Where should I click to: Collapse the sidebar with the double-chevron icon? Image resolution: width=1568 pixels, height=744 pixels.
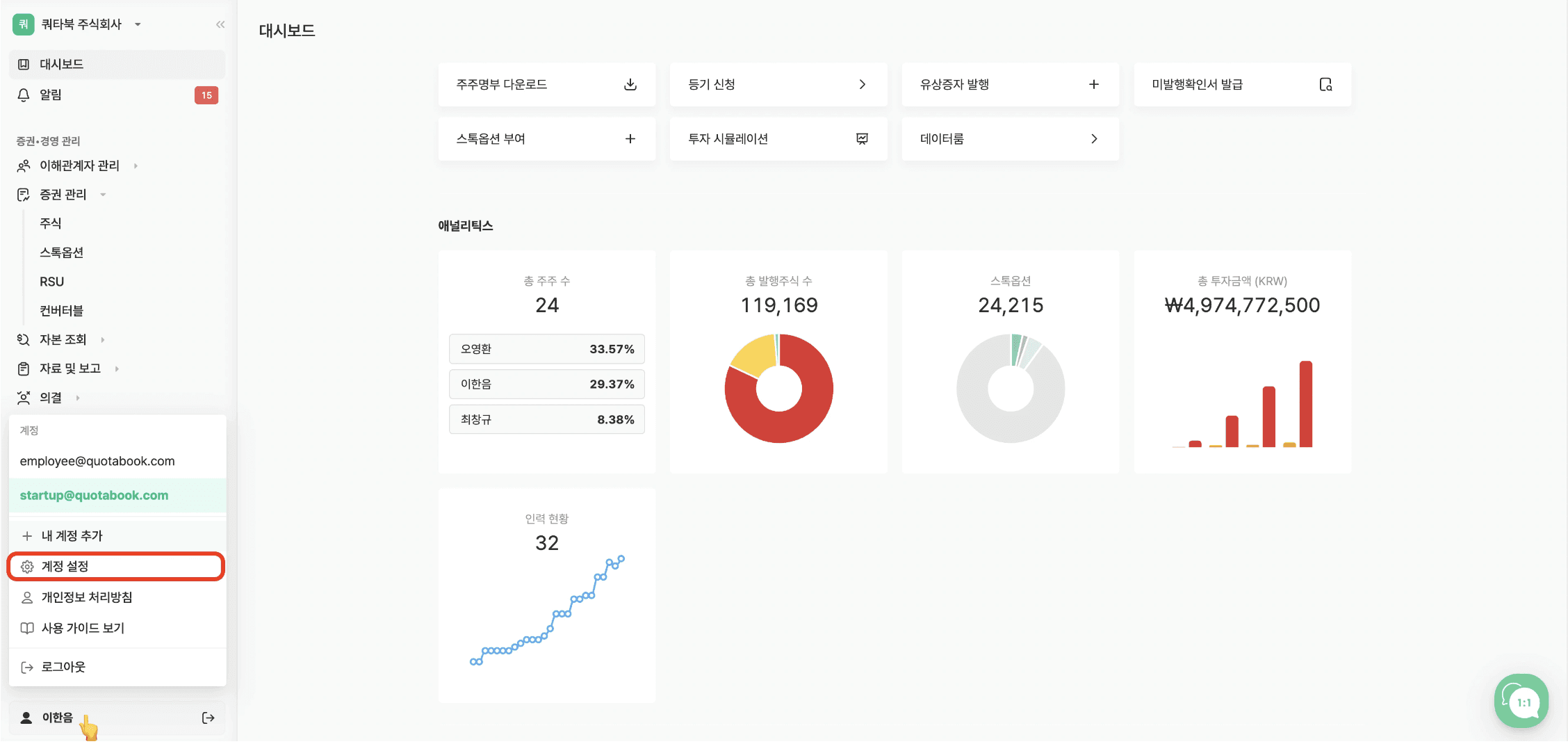[x=220, y=24]
